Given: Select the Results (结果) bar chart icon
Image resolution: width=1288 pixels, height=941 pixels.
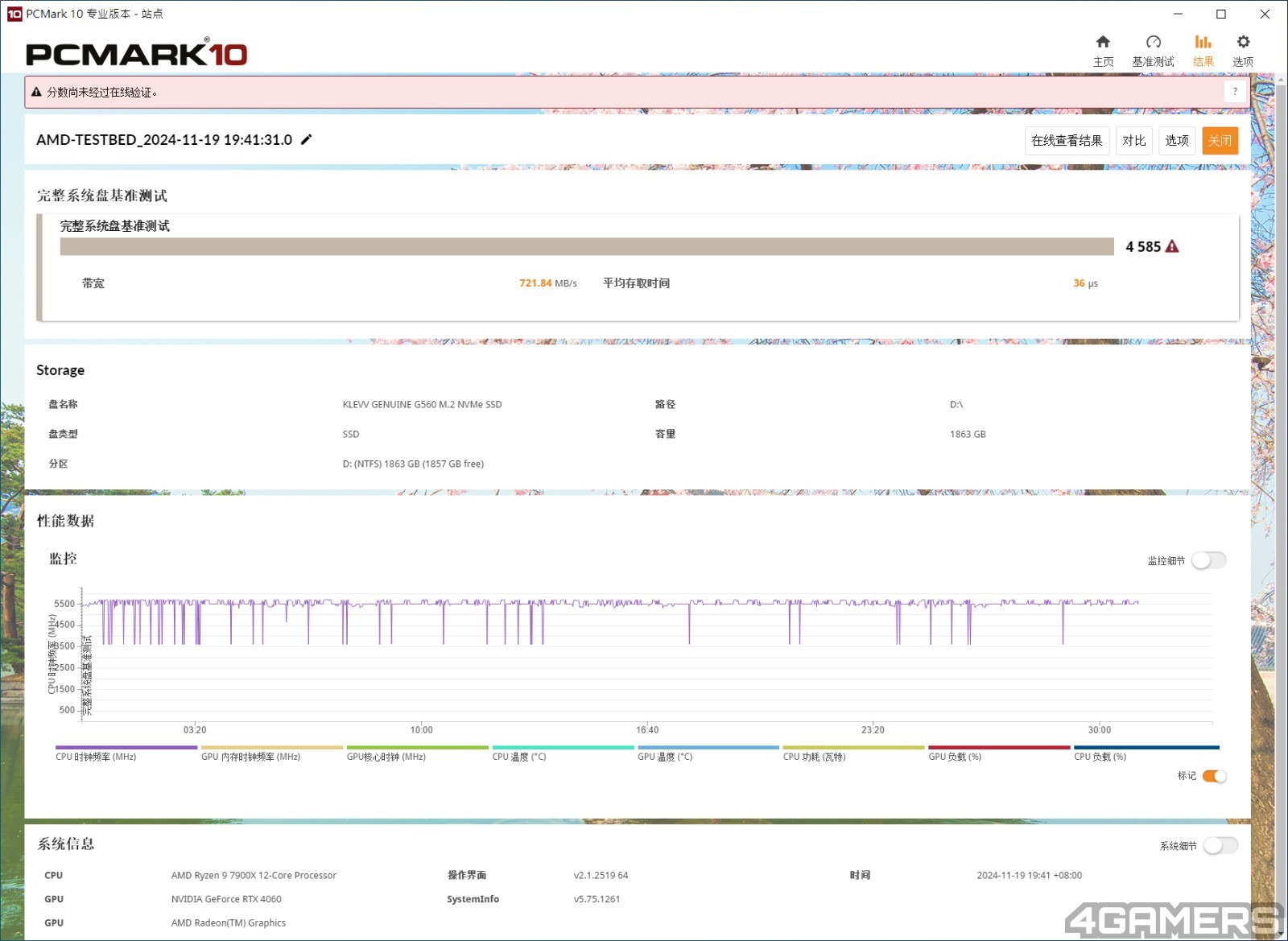Looking at the screenshot, I should click(1203, 42).
